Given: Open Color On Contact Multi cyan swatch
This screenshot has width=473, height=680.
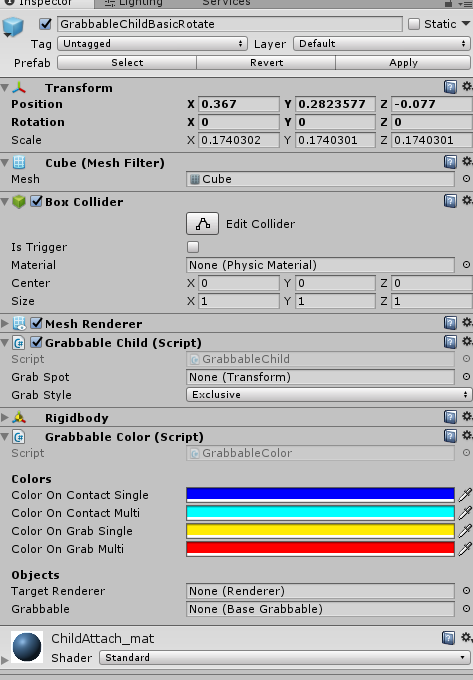Looking at the screenshot, I should (x=320, y=513).
